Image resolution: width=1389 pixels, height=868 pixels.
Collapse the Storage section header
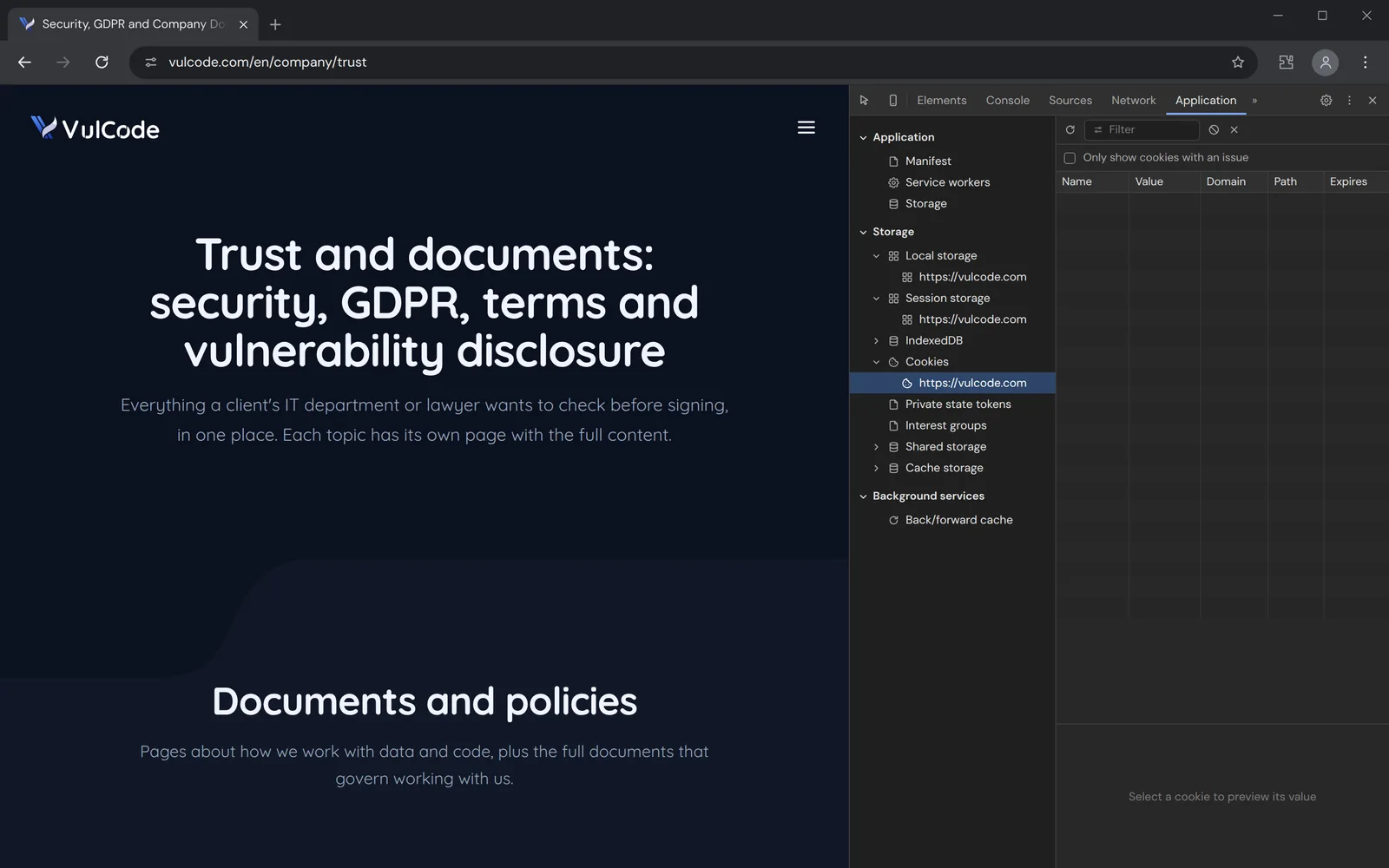(x=863, y=233)
